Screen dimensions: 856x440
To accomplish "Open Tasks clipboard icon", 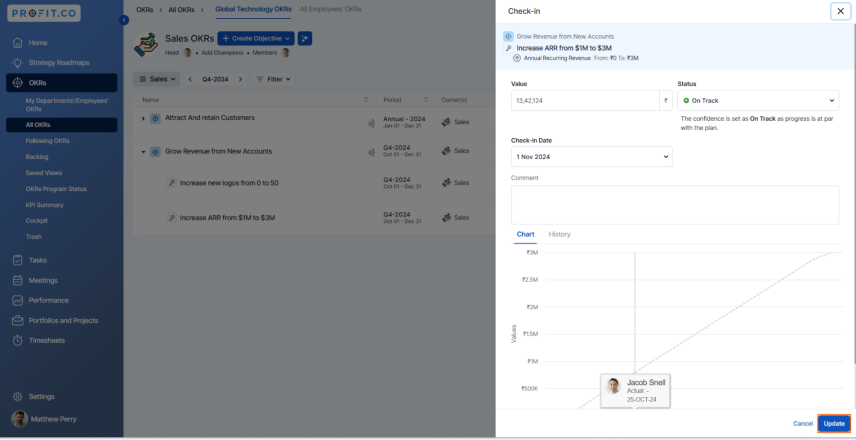I will pyautogui.click(x=18, y=260).
